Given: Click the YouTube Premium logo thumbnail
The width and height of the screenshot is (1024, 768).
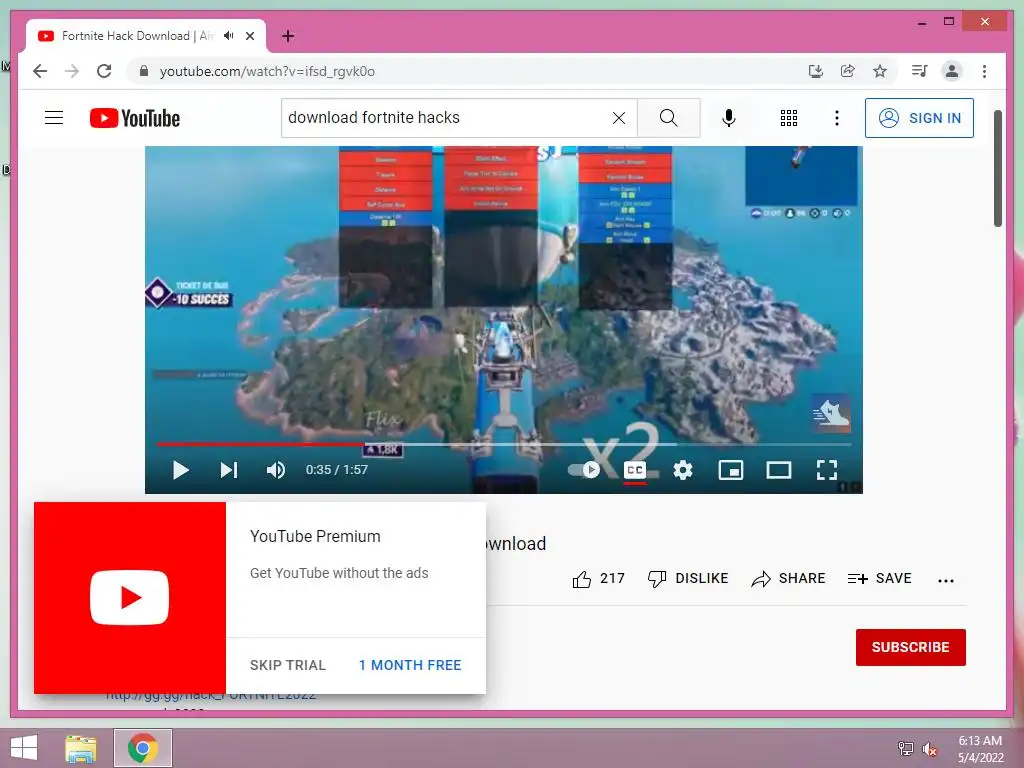Looking at the screenshot, I should tap(130, 598).
